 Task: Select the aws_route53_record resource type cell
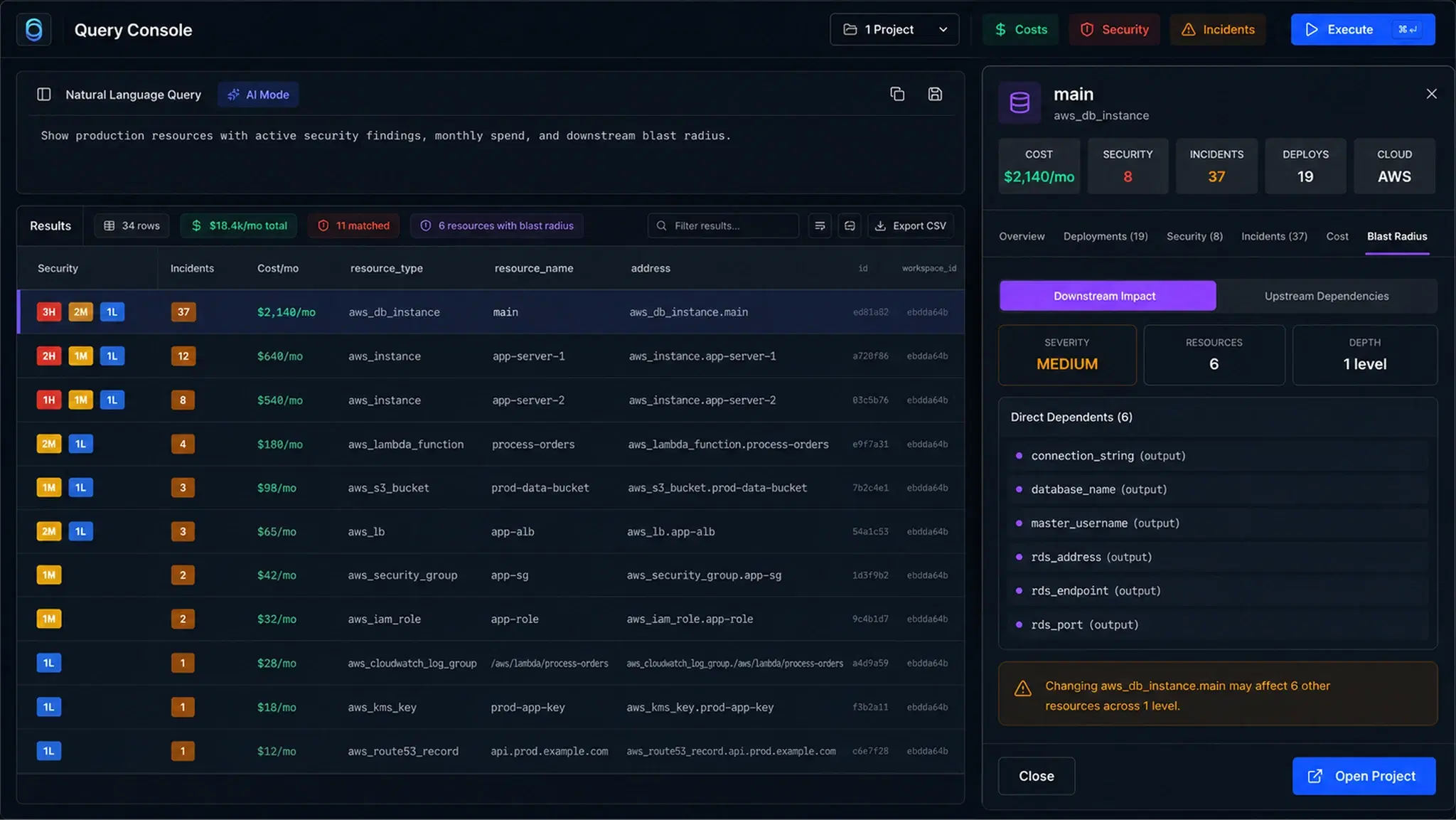[403, 752]
